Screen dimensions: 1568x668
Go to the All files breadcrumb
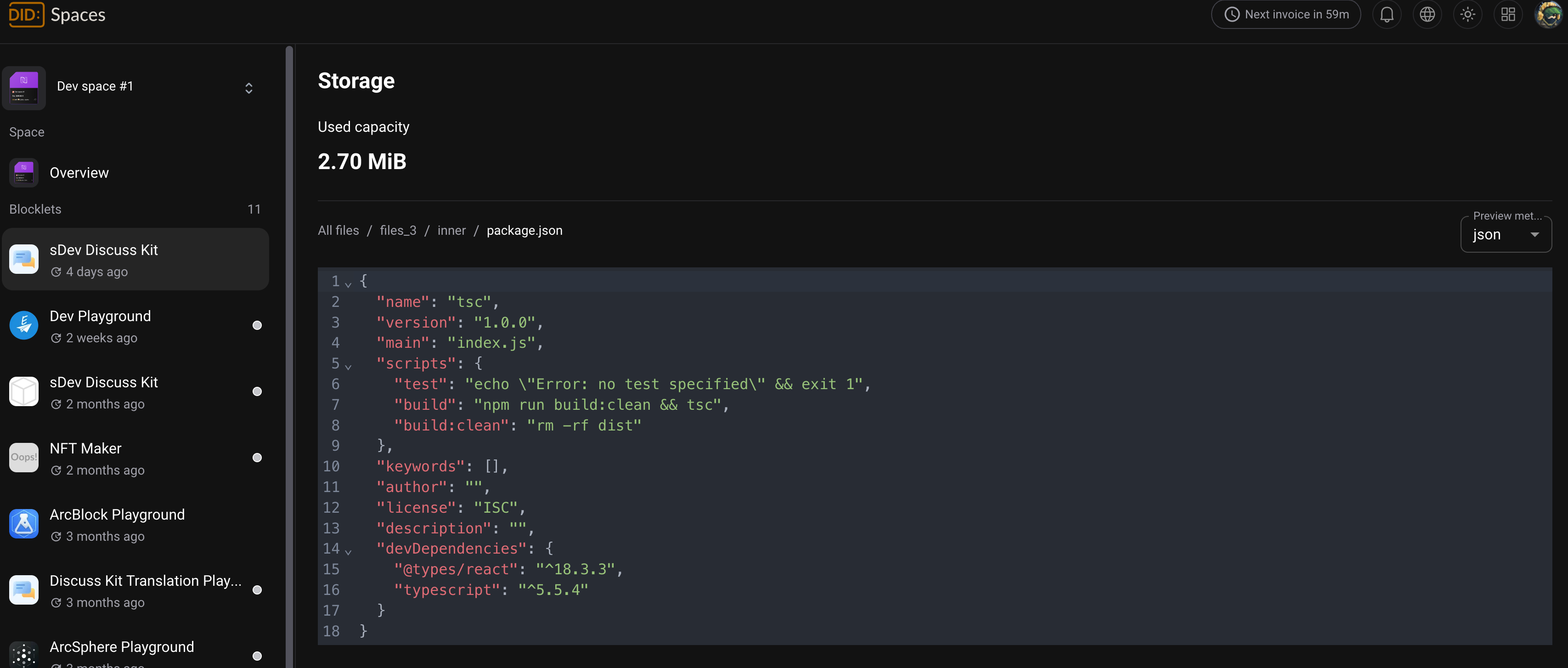338,231
